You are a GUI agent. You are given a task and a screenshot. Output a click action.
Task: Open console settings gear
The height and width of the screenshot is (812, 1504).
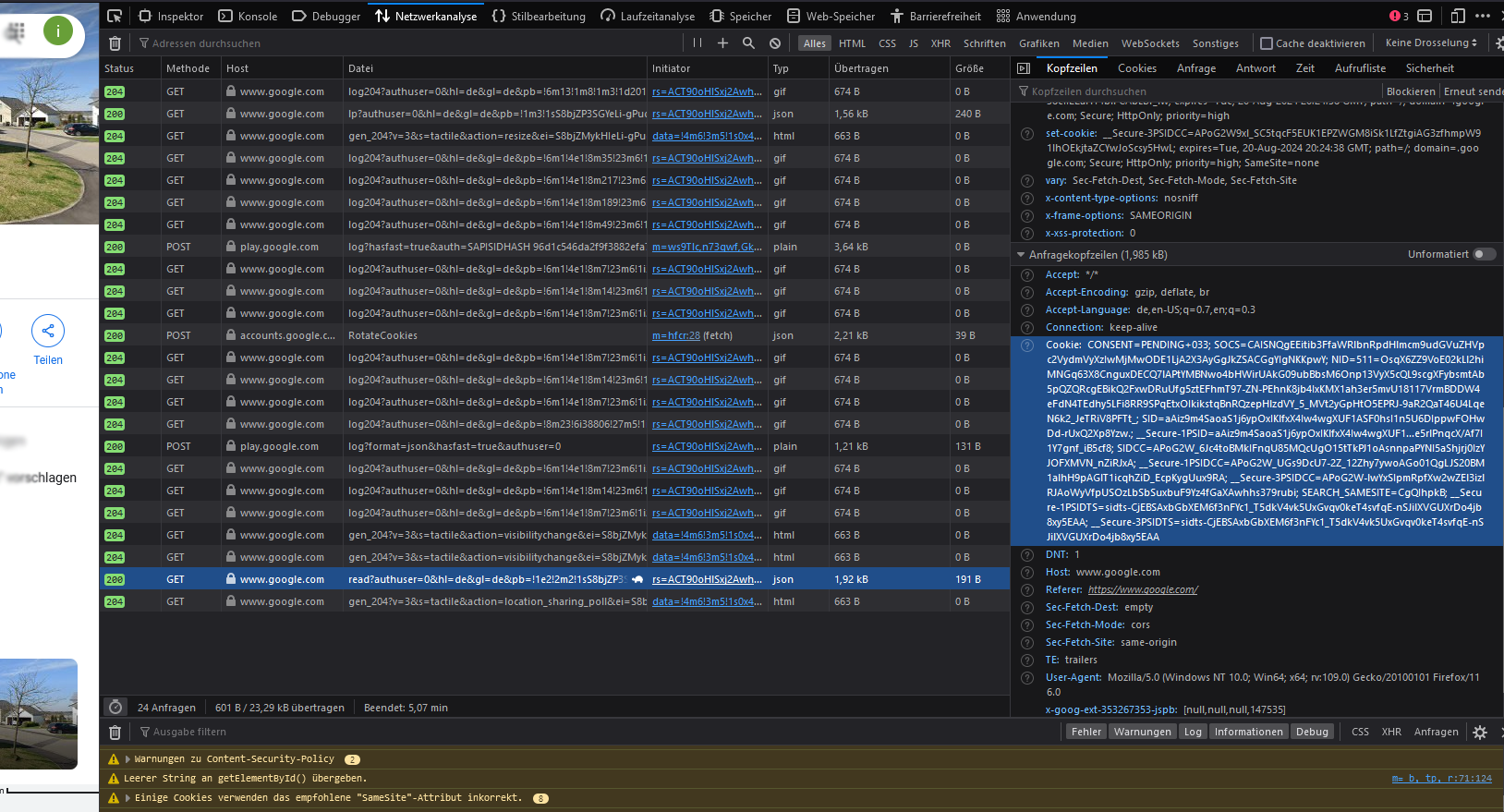[x=1480, y=732]
